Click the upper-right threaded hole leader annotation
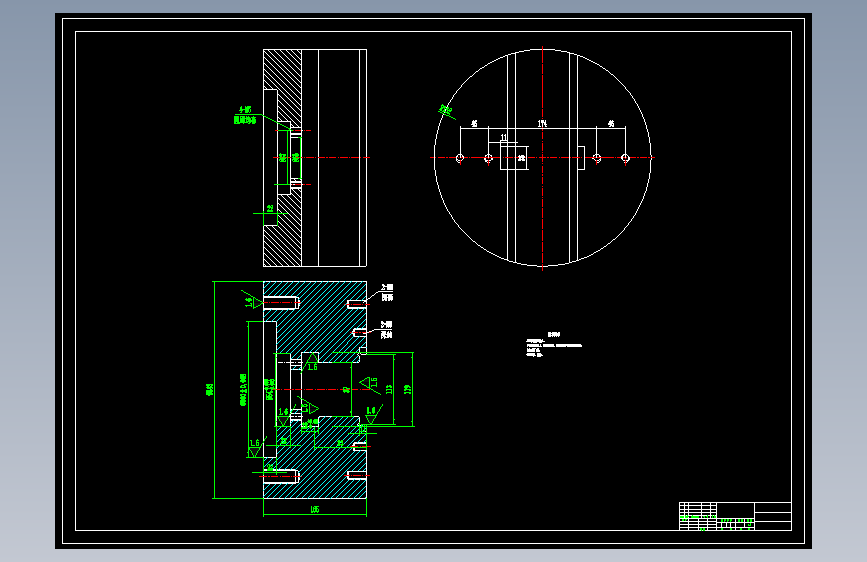This screenshot has height=562, width=867. point(387,292)
